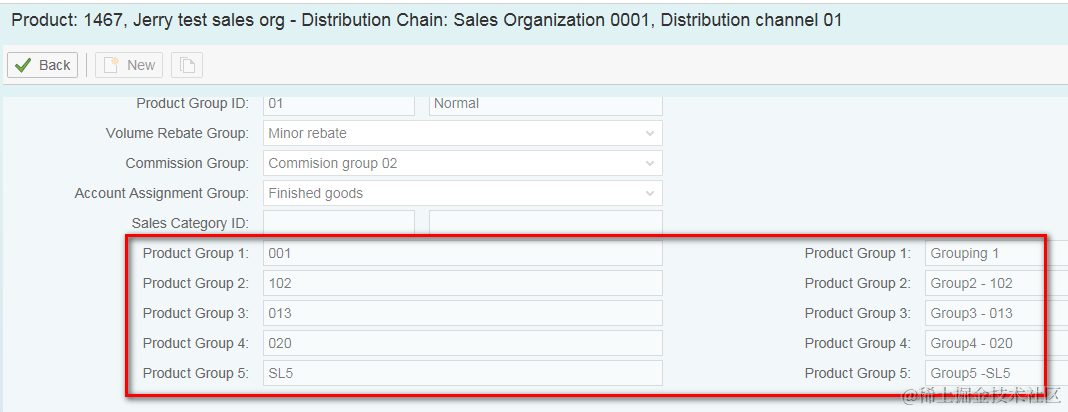Click the New button in toolbar

pyautogui.click(x=129, y=65)
